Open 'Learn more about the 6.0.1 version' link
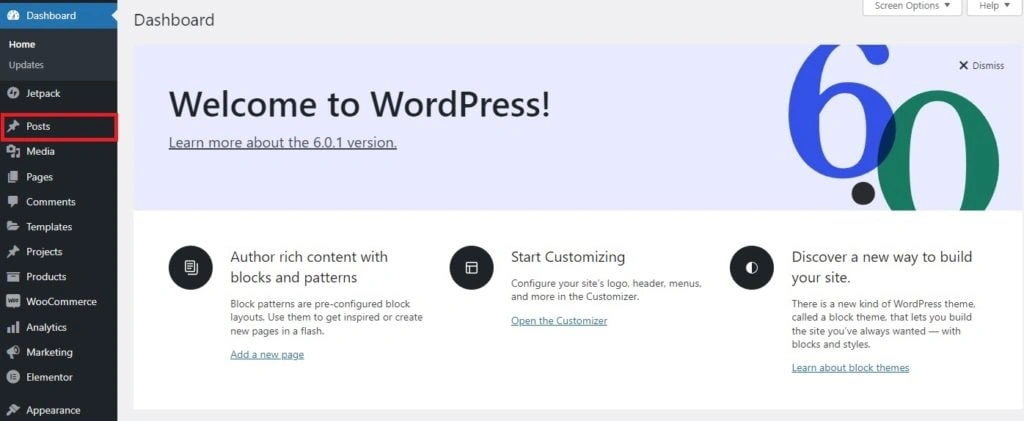Viewport: 1024px width, 421px height. tap(282, 143)
